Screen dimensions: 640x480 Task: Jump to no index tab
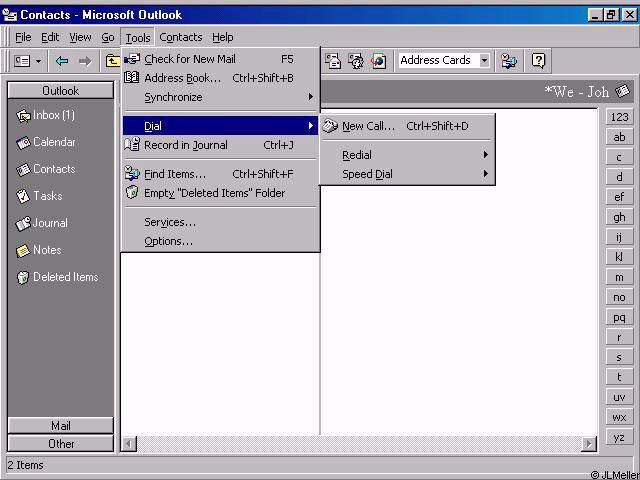(619, 297)
